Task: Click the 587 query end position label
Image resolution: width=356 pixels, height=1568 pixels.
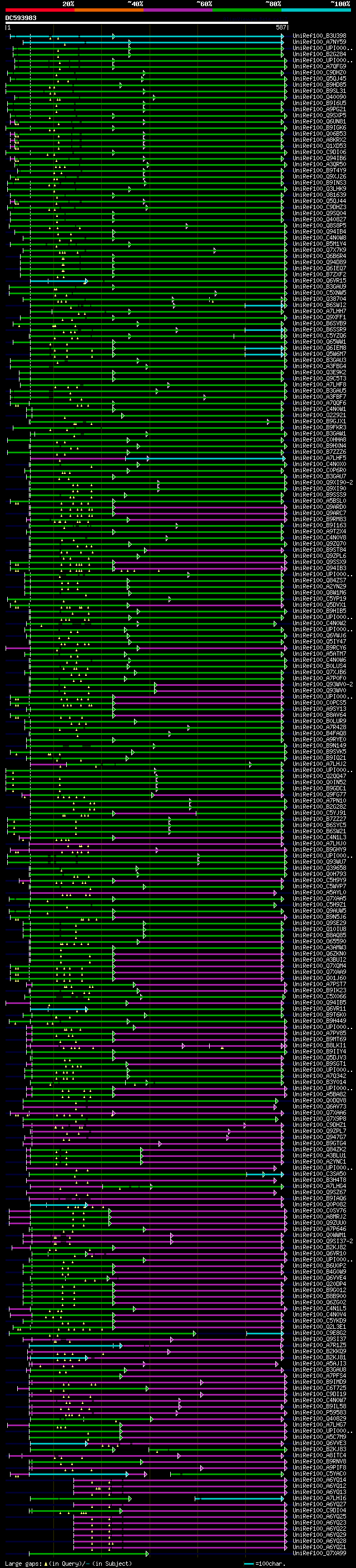Action: coord(281,27)
